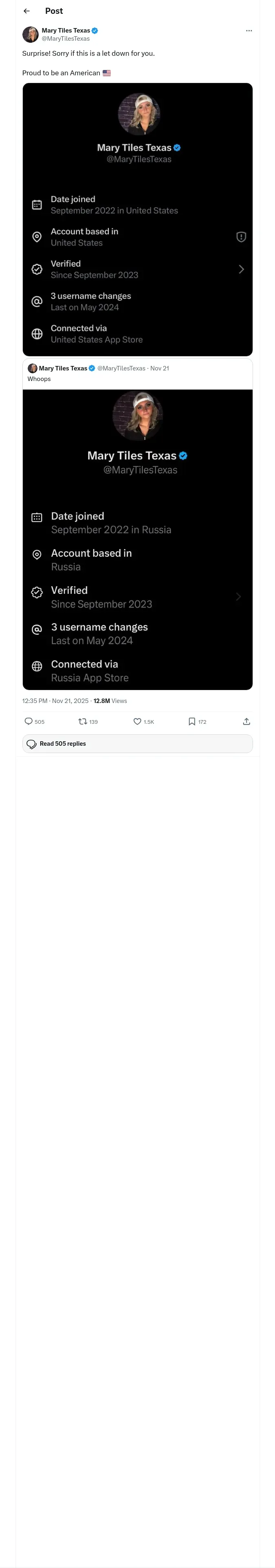Open the United States account info screenshot
The image size is (275, 1568).
point(137,219)
